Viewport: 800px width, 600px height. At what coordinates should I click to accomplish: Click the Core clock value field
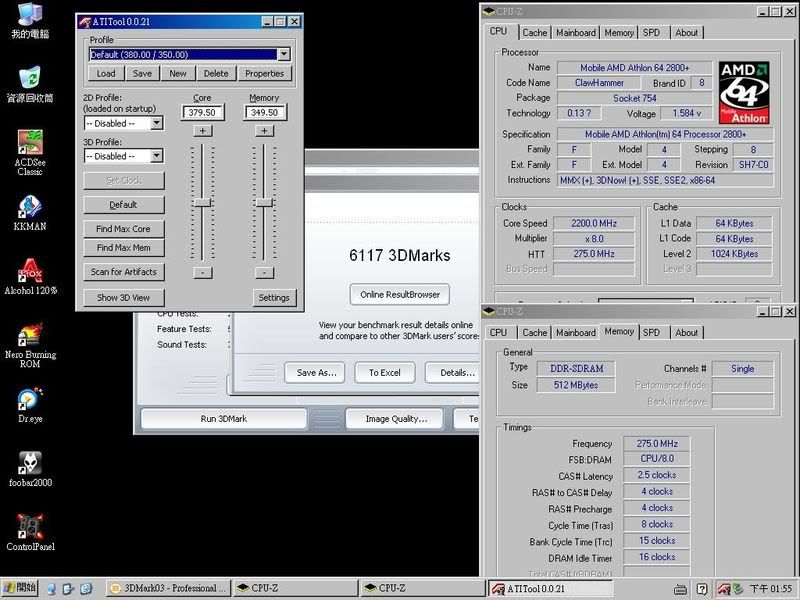tap(203, 112)
